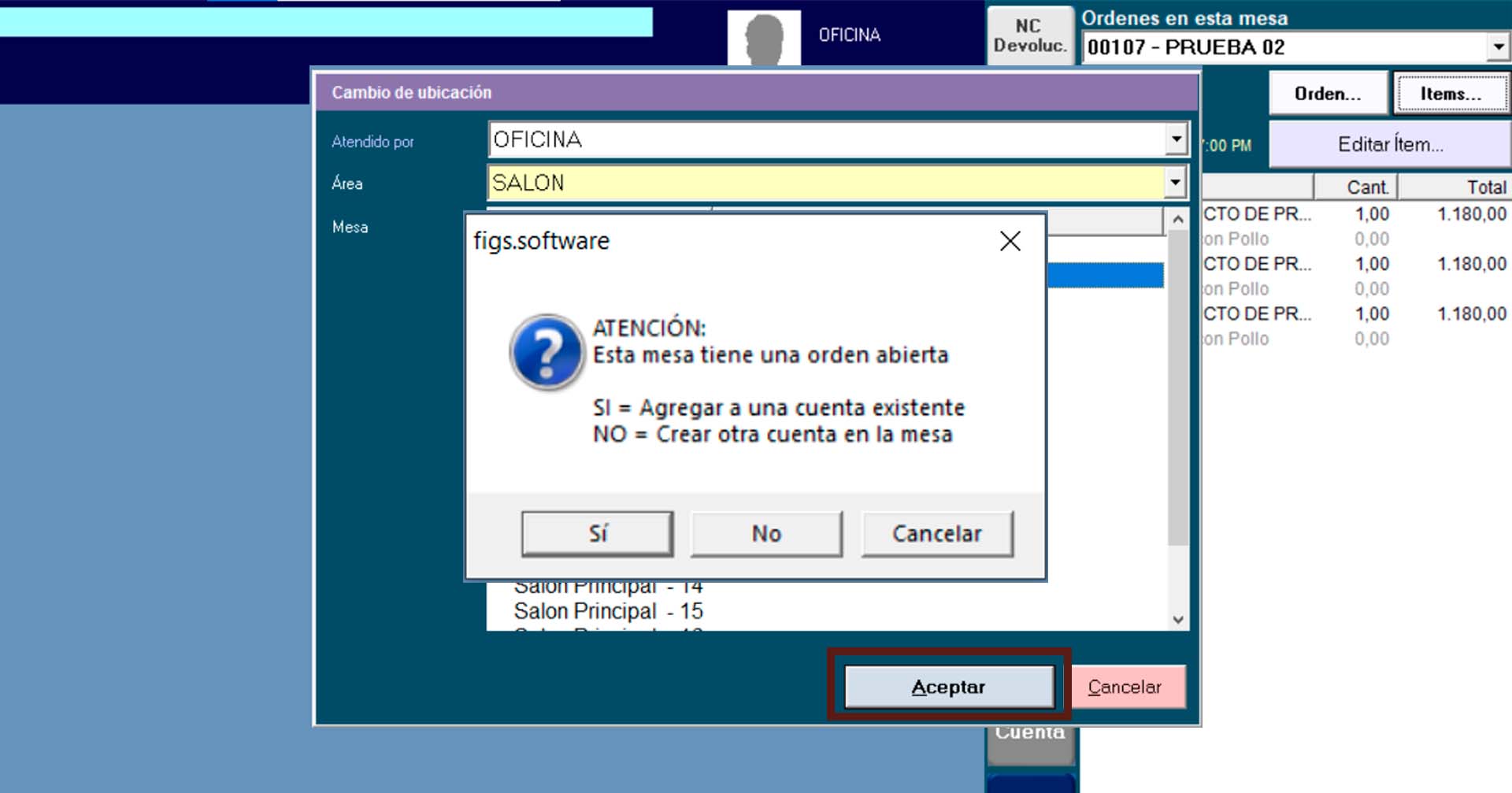Expand the Ordenes en esta mesa dropdown

click(x=1498, y=47)
